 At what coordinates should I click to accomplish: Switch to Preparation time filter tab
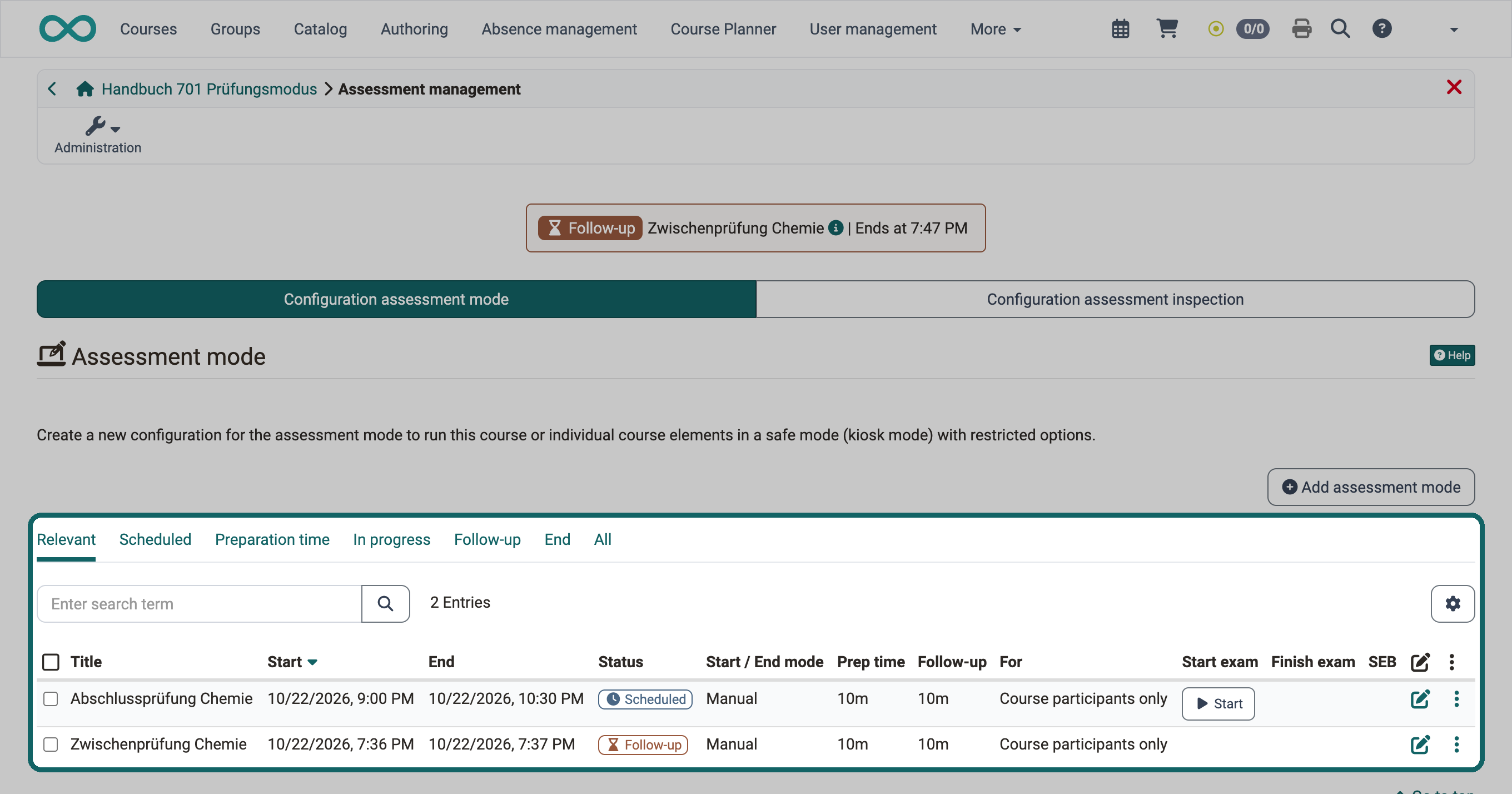coord(272,539)
